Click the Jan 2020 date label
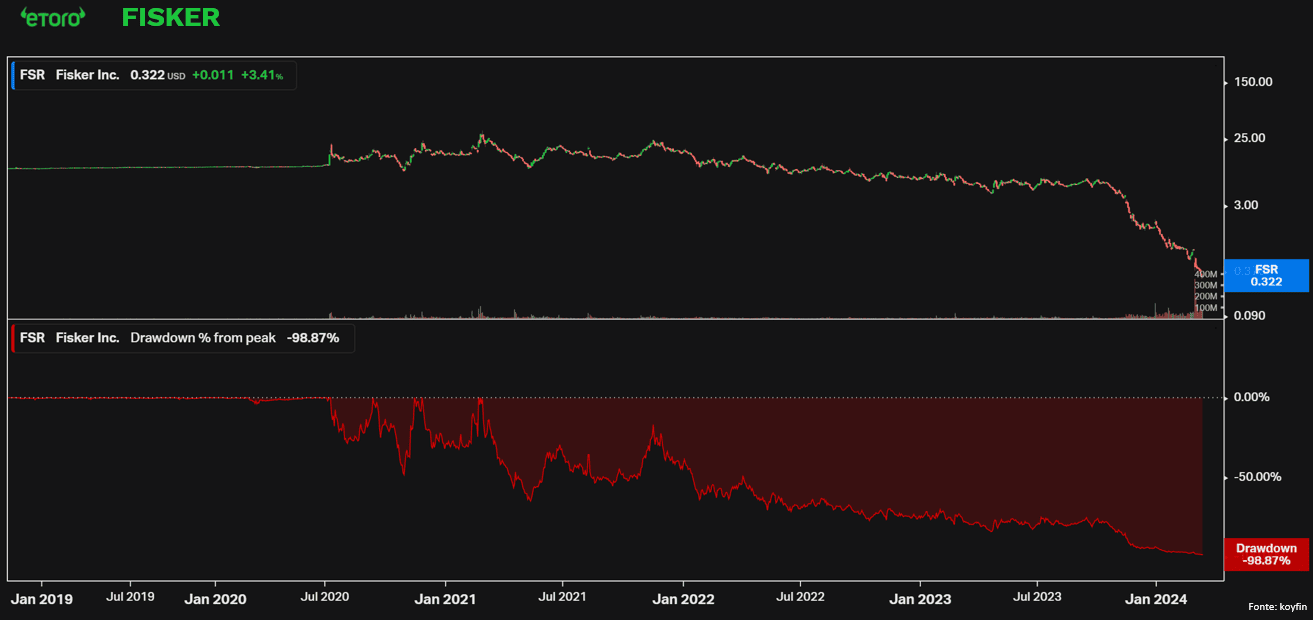Image resolution: width=1313 pixels, height=620 pixels. [216, 599]
